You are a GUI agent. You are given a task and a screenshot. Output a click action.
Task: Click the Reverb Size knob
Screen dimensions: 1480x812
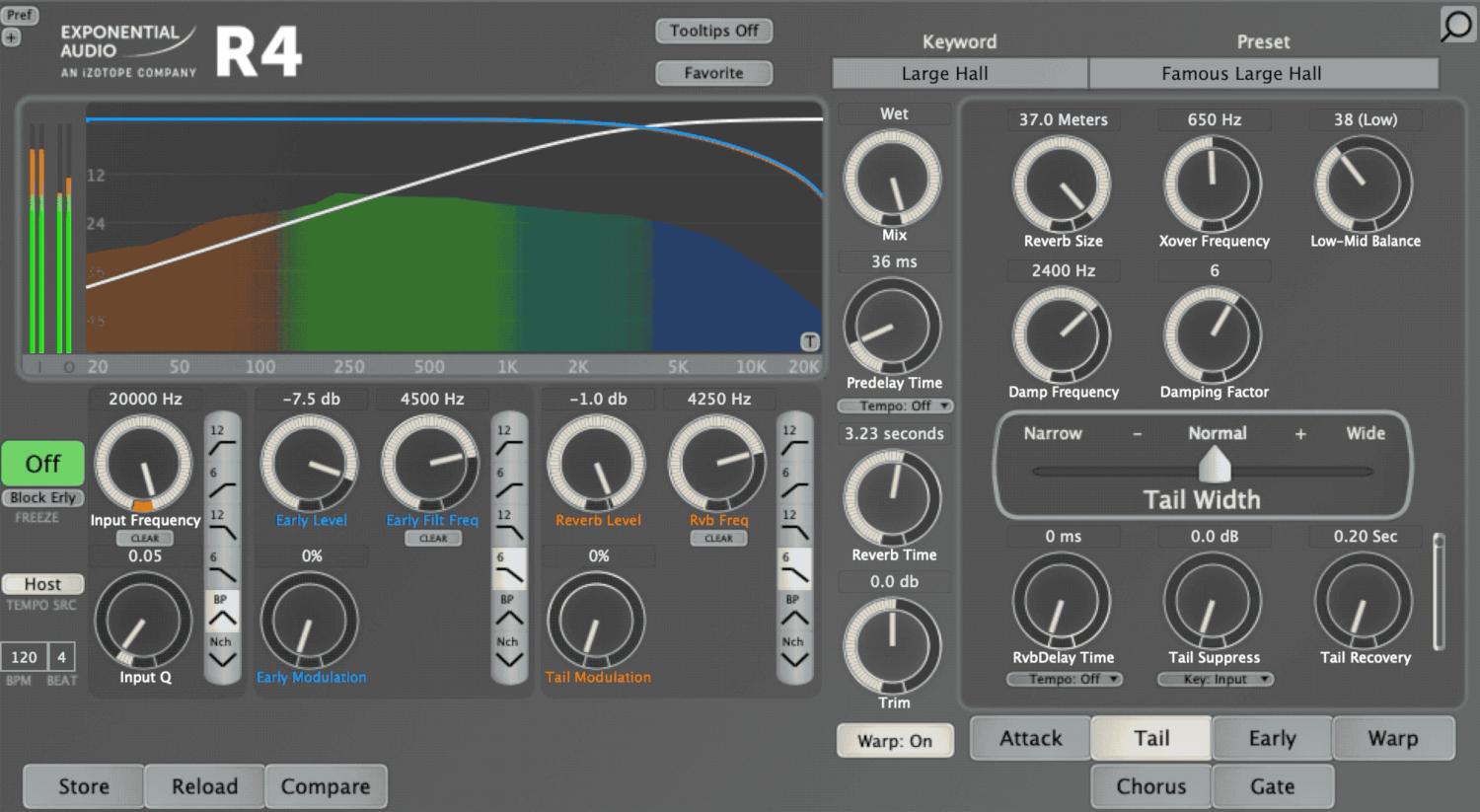[1062, 185]
